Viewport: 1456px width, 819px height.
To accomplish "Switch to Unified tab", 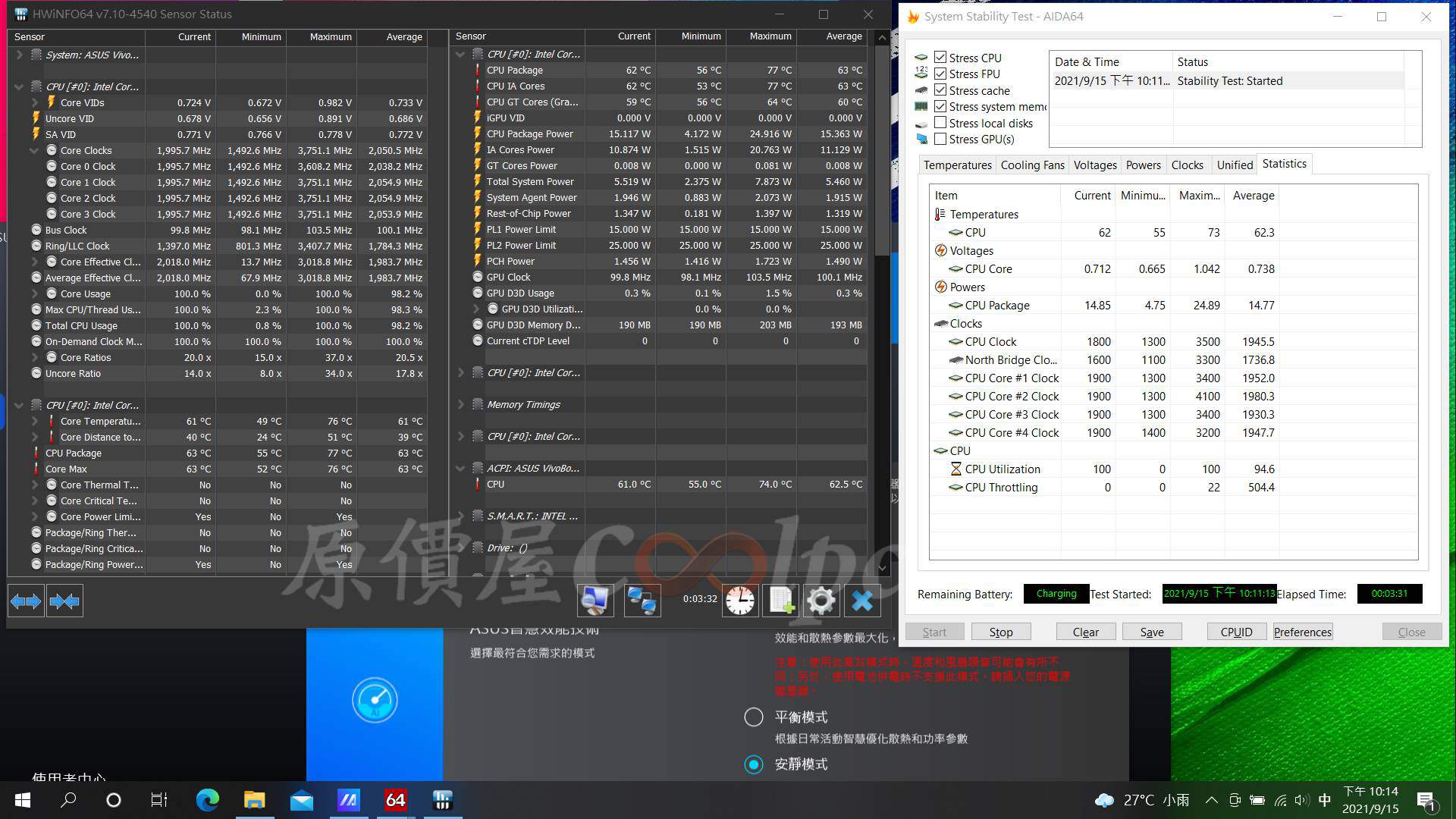I will click(x=1235, y=165).
